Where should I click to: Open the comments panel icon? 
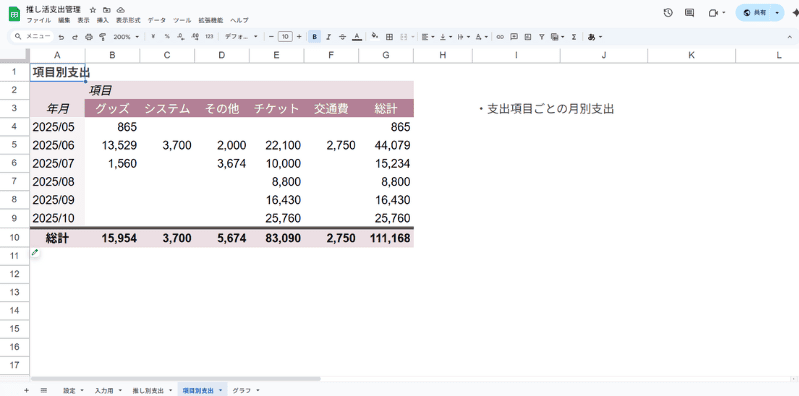pos(689,13)
